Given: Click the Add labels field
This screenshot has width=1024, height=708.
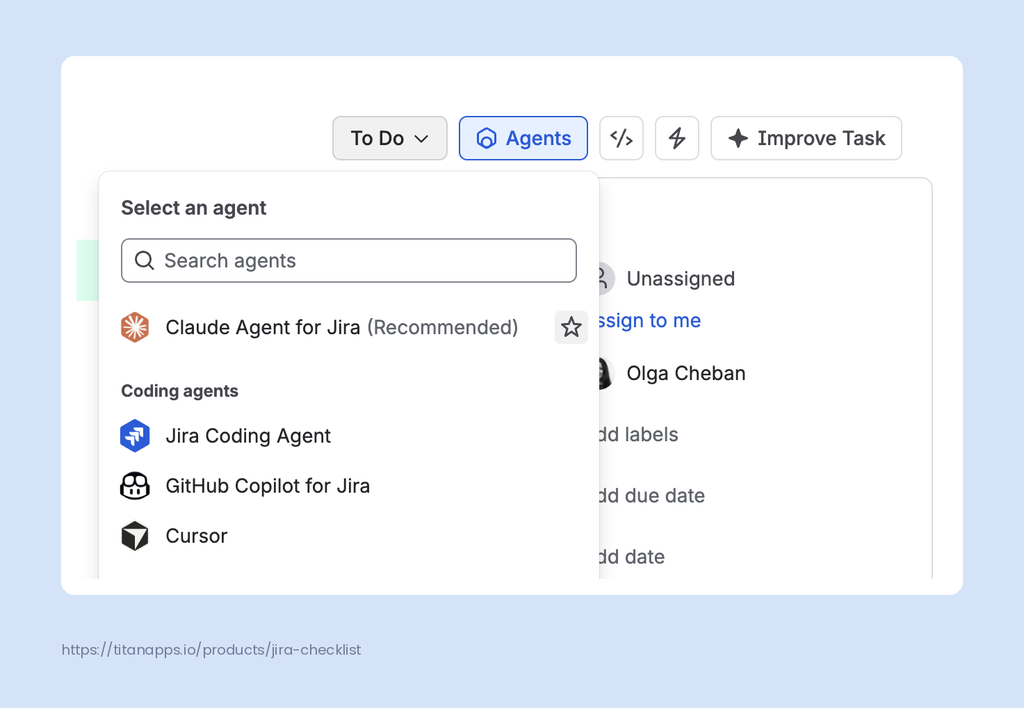Looking at the screenshot, I should point(639,434).
